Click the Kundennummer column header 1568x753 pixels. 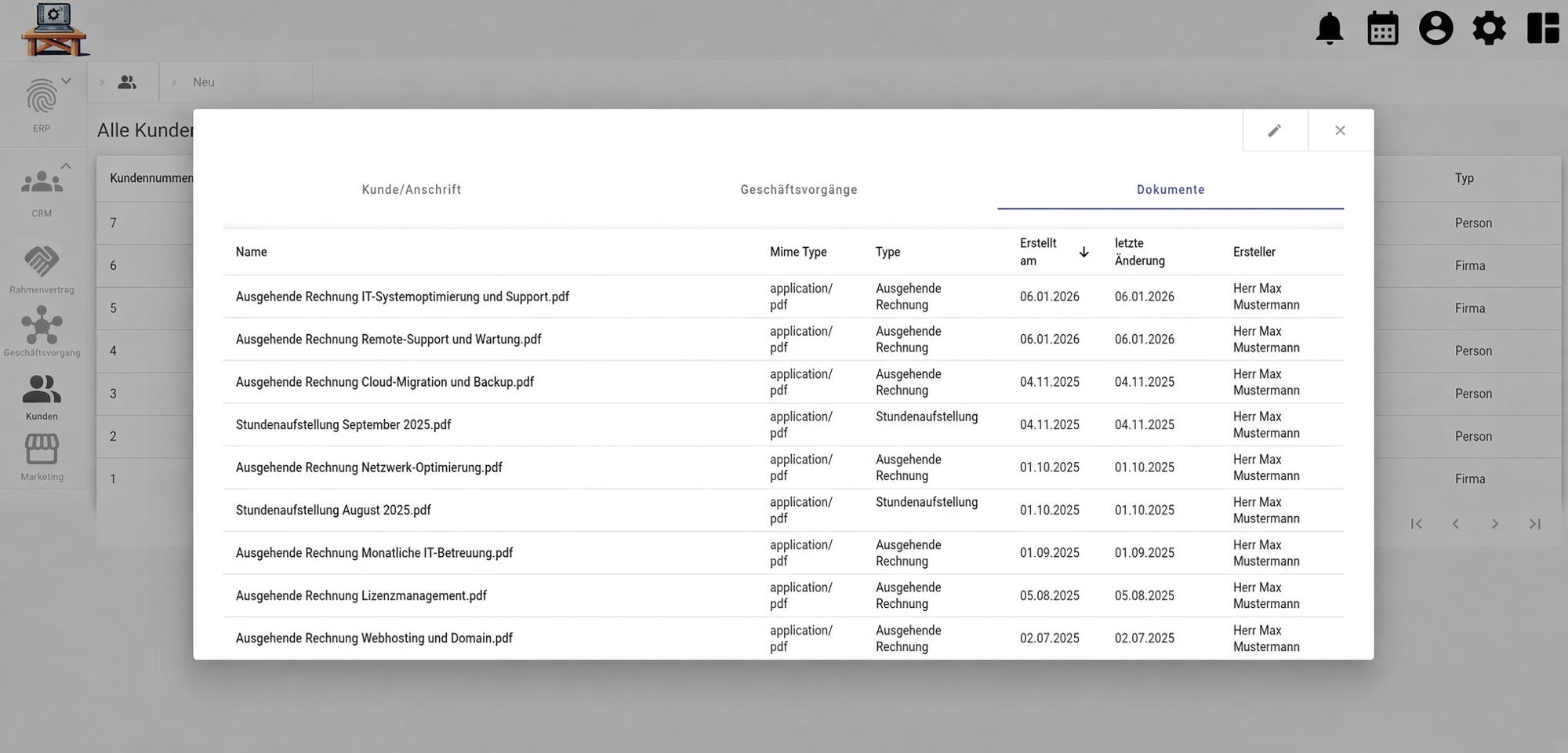[x=151, y=178]
